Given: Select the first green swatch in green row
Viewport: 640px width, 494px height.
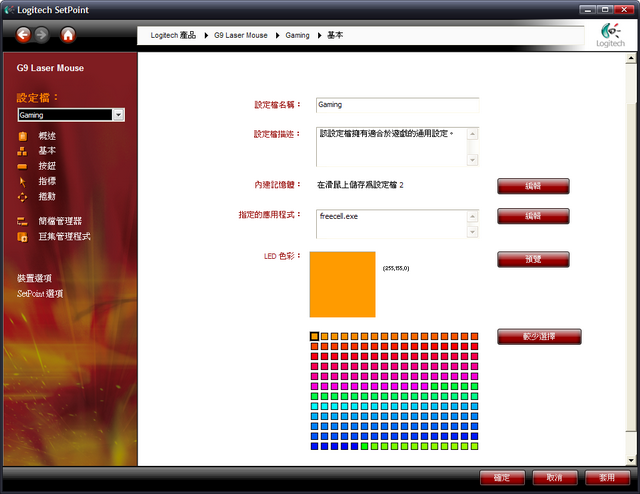Looking at the screenshot, I should (x=314, y=396).
